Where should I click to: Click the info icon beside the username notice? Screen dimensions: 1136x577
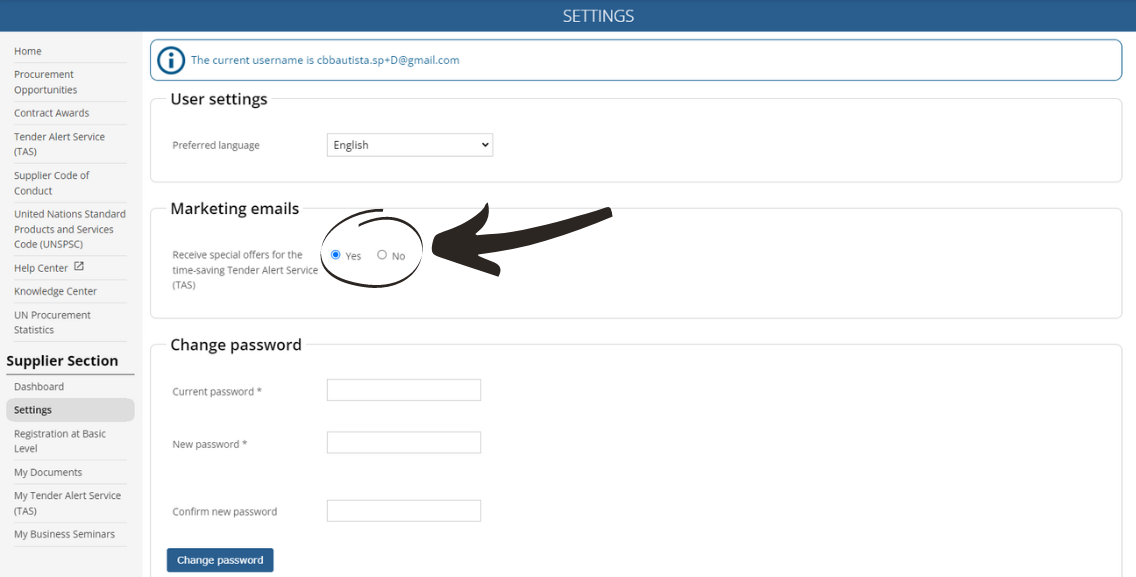(x=171, y=60)
